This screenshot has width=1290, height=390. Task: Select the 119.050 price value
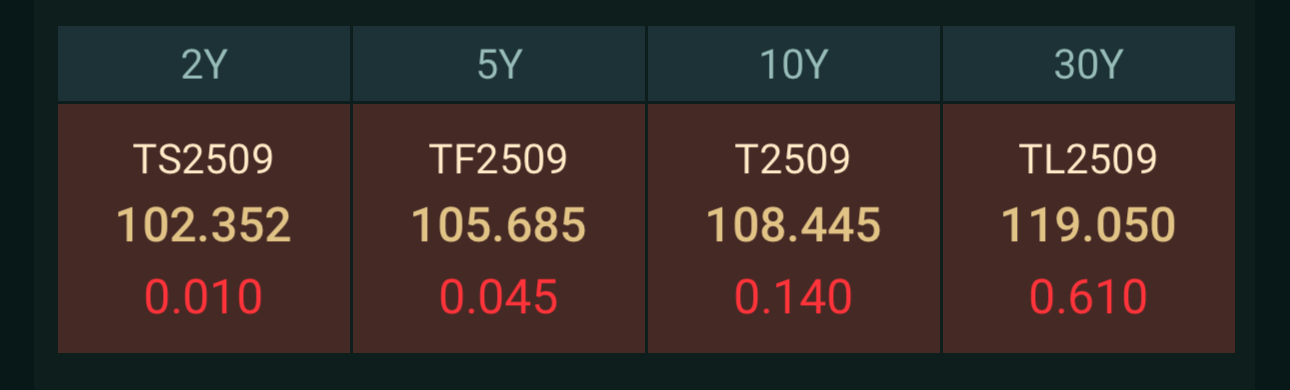pyautogui.click(x=1089, y=226)
